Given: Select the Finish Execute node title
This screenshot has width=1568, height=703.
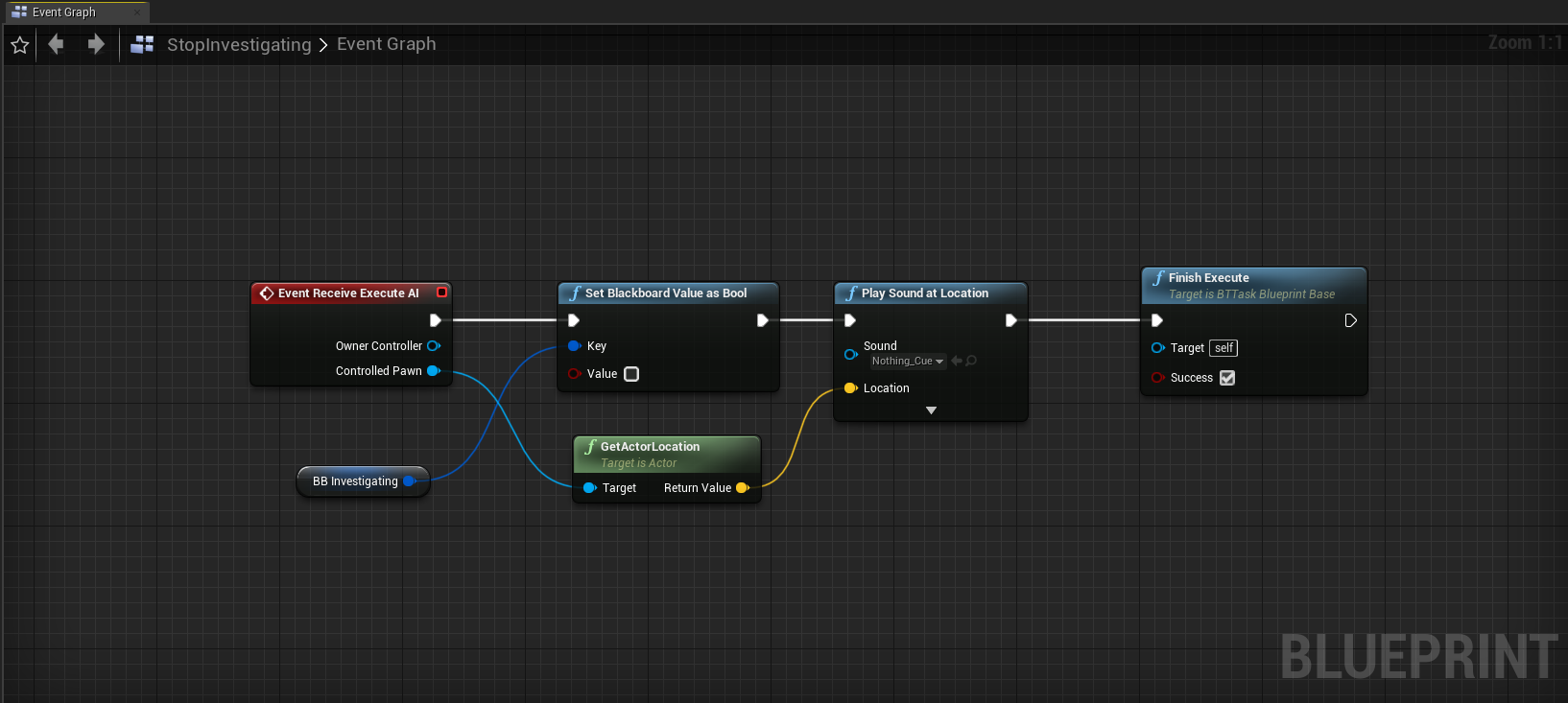Looking at the screenshot, I should point(1209,278).
